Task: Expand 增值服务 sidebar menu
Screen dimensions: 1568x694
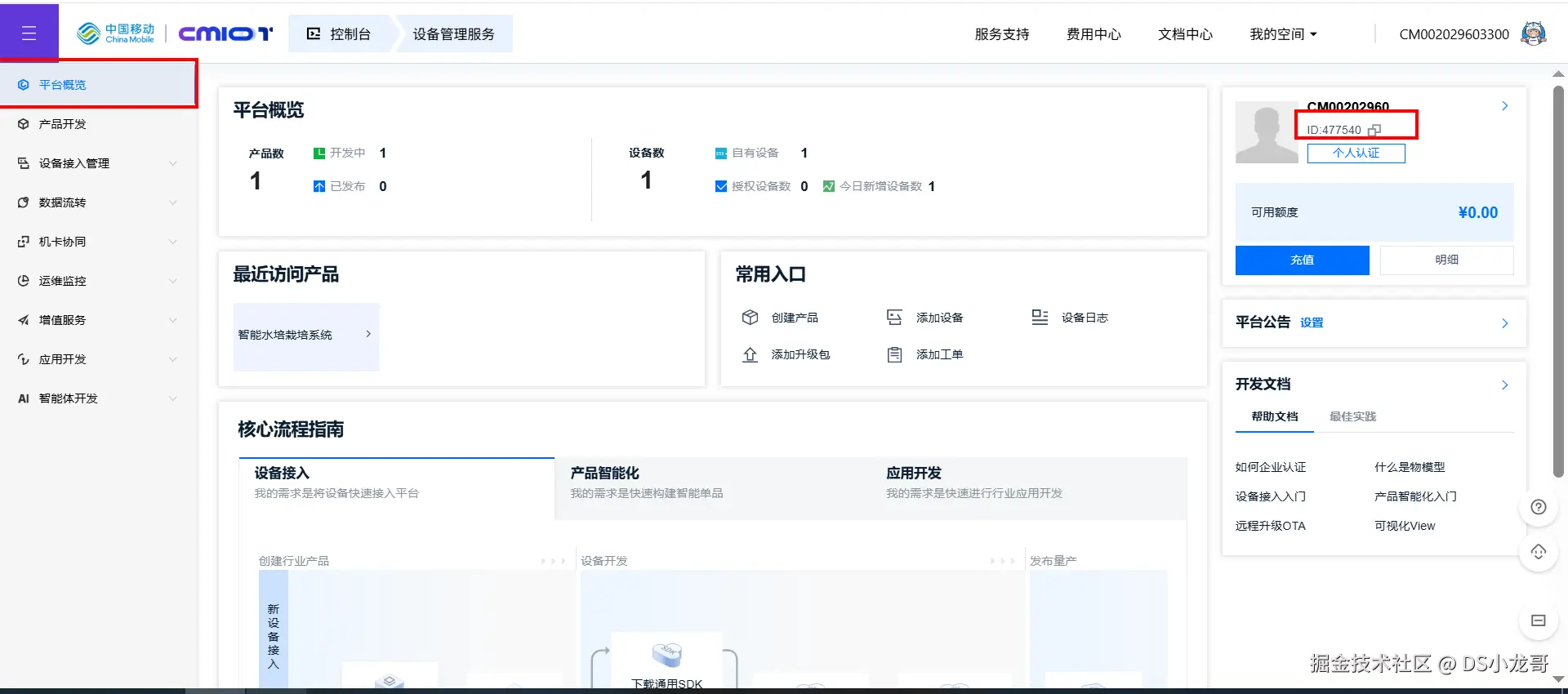Action: 98,320
